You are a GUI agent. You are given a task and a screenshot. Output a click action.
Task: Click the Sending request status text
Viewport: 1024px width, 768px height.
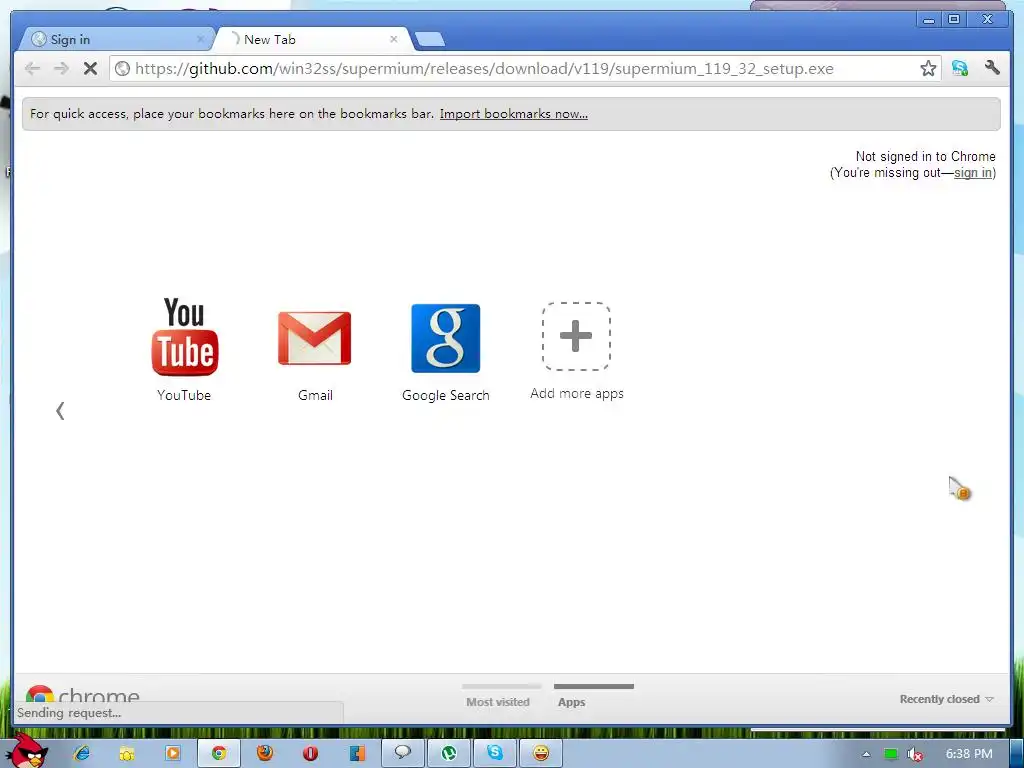(69, 712)
